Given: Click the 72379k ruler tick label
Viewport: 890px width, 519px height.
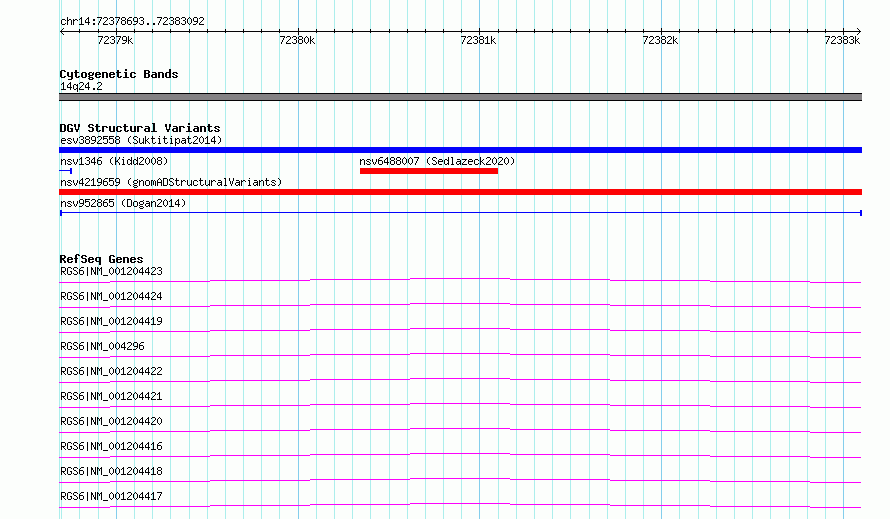Looking at the screenshot, I should point(115,40).
